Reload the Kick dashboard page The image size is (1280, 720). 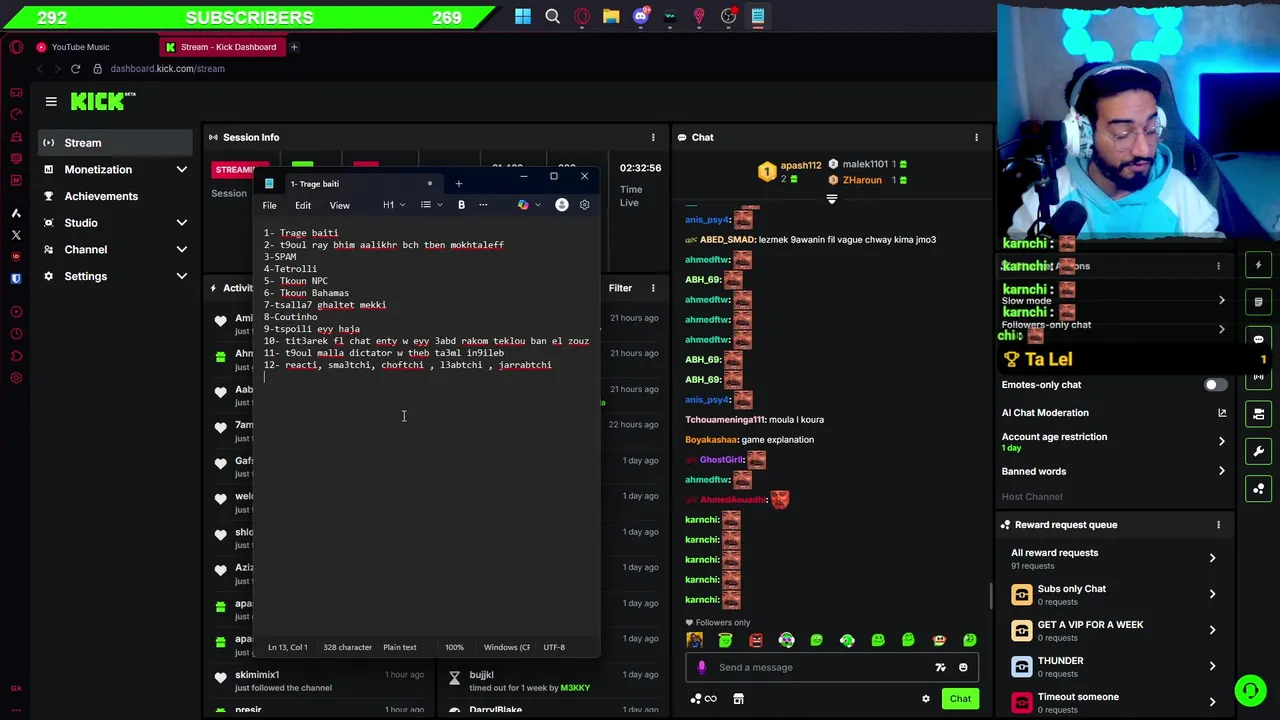75,69
